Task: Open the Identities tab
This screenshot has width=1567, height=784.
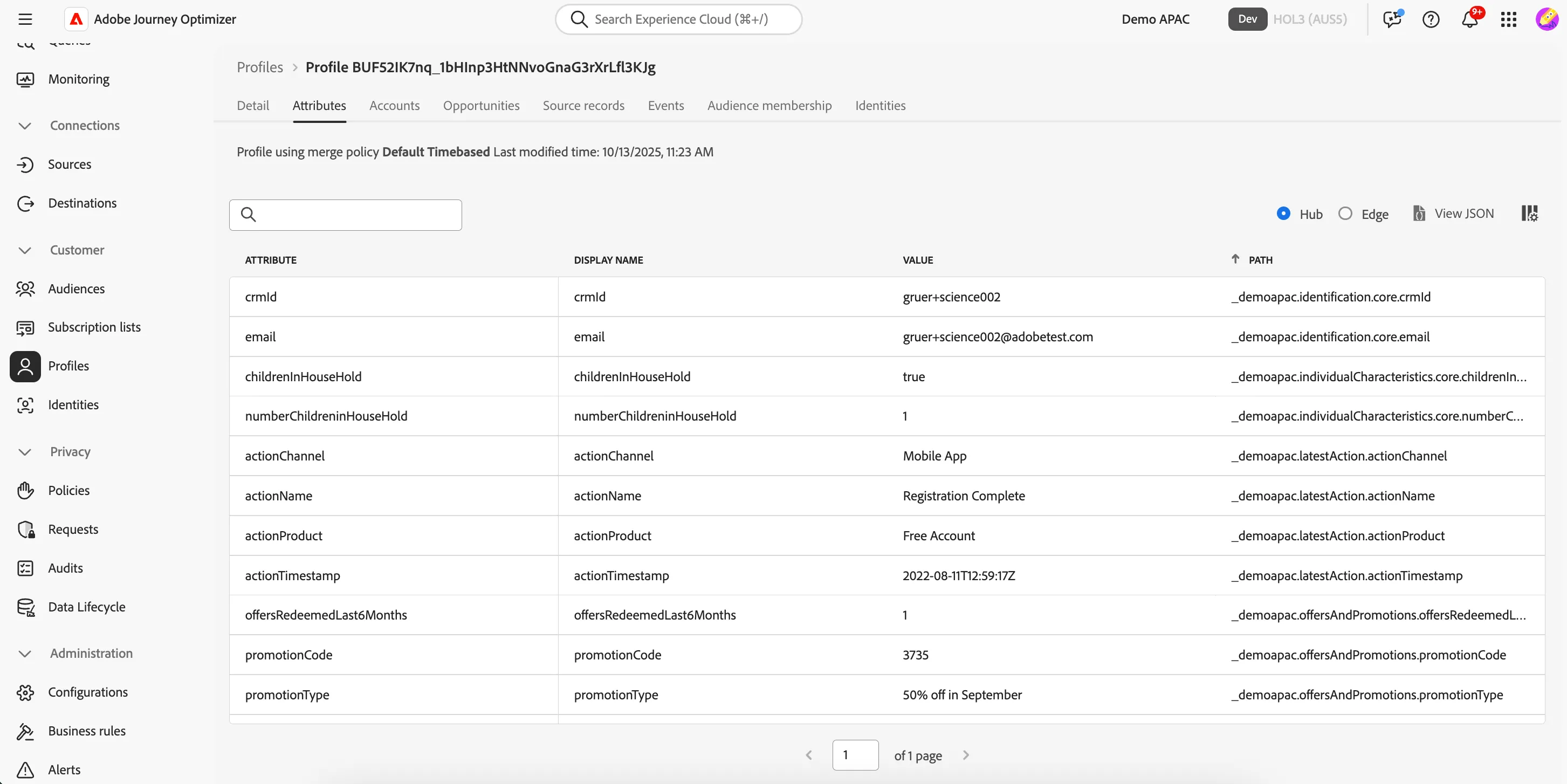Action: click(880, 106)
